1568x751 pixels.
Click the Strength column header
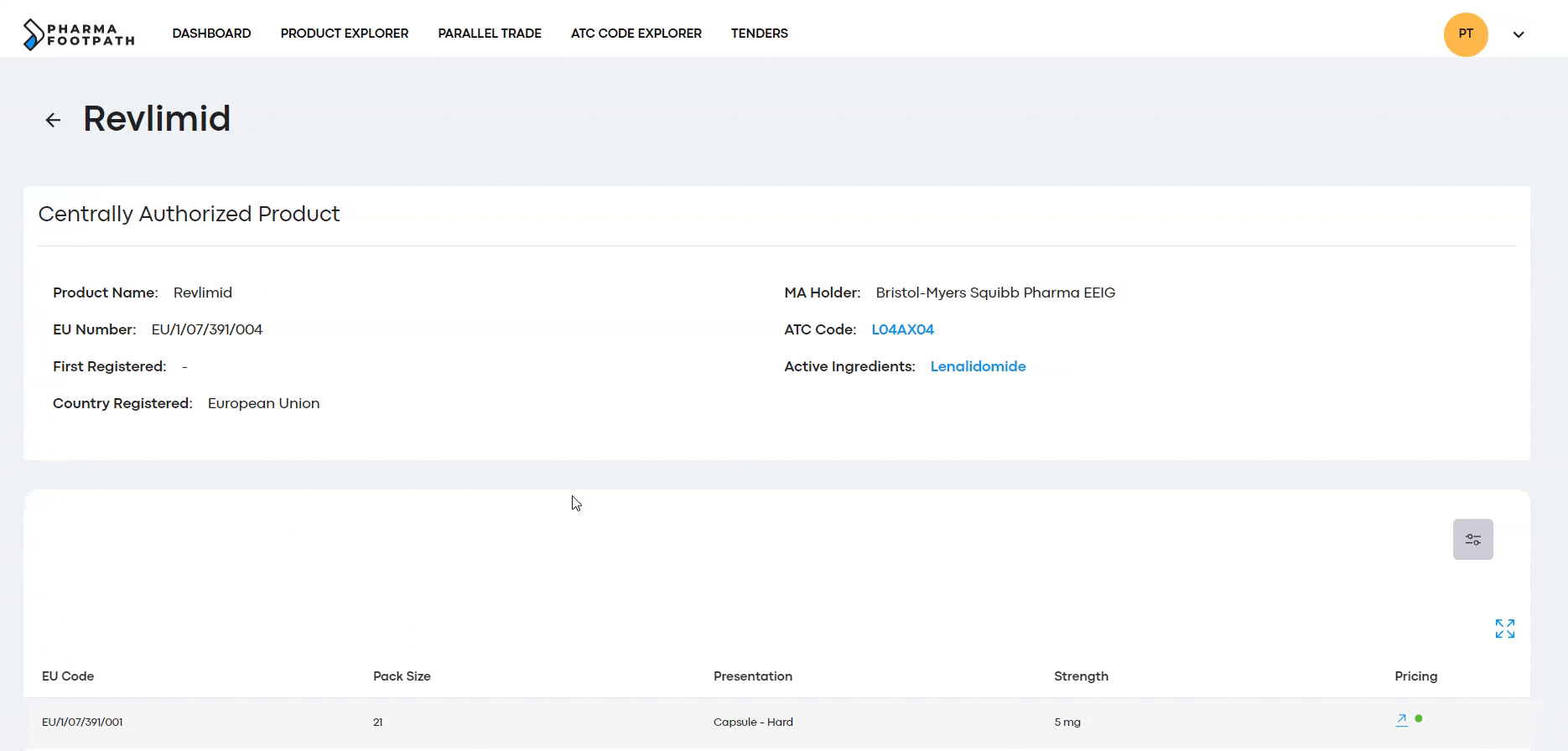pos(1081,676)
